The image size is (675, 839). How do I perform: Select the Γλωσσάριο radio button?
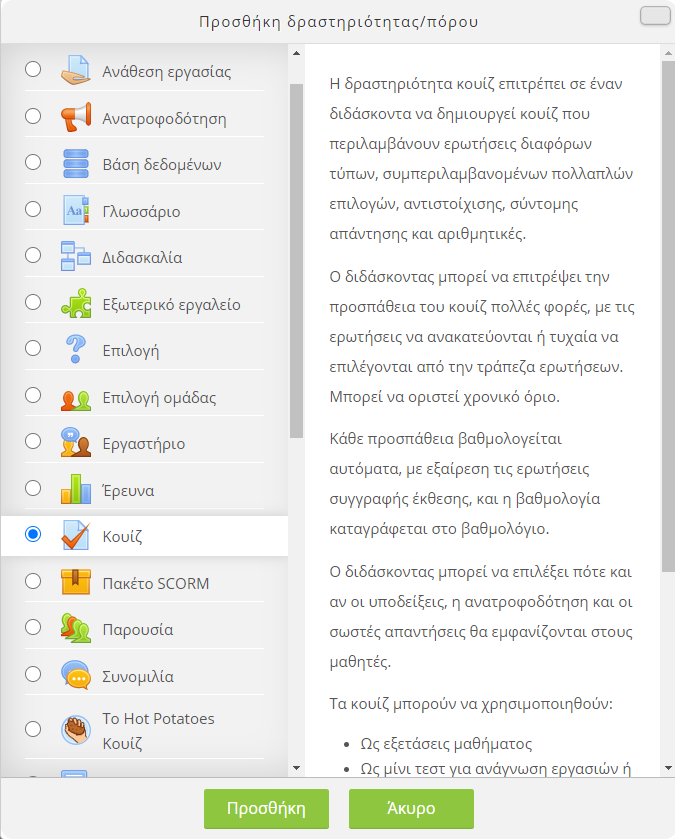[x=33, y=209]
